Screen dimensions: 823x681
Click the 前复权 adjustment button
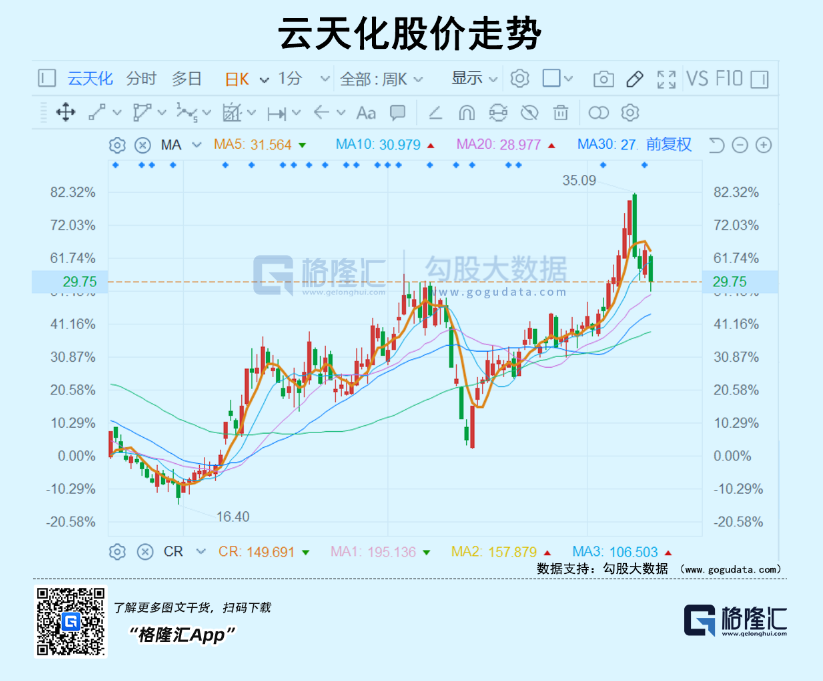click(668, 145)
